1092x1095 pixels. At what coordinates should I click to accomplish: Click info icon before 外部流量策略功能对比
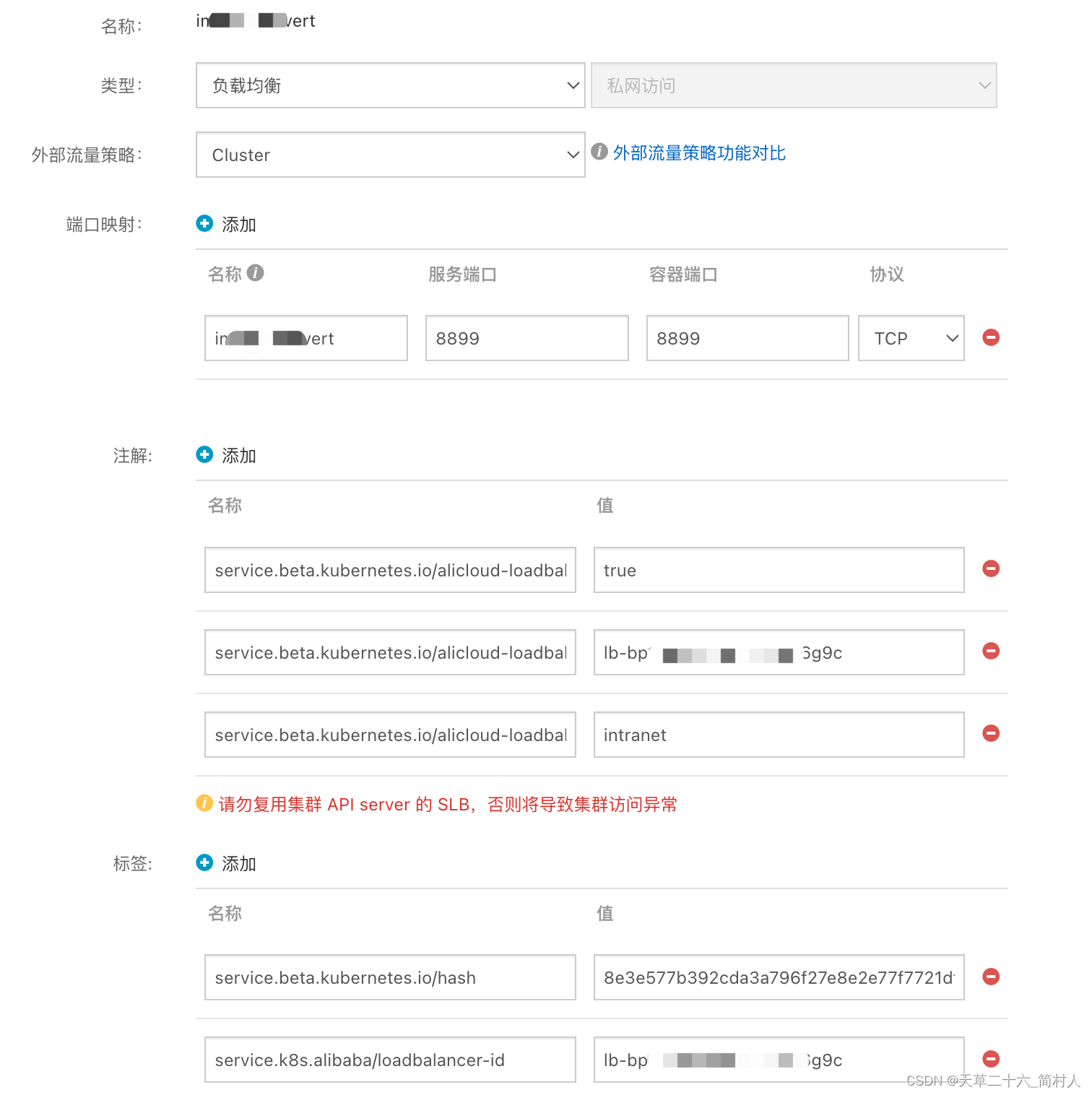click(x=599, y=151)
